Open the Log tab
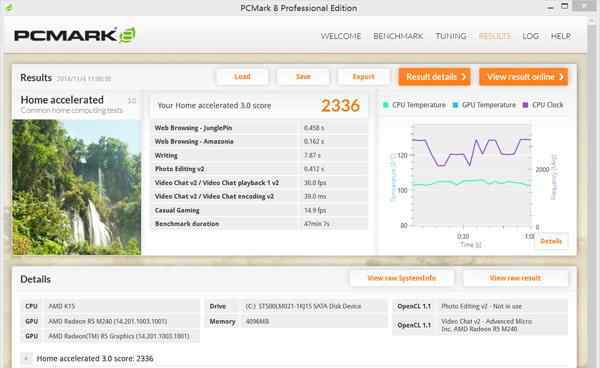 (530, 36)
